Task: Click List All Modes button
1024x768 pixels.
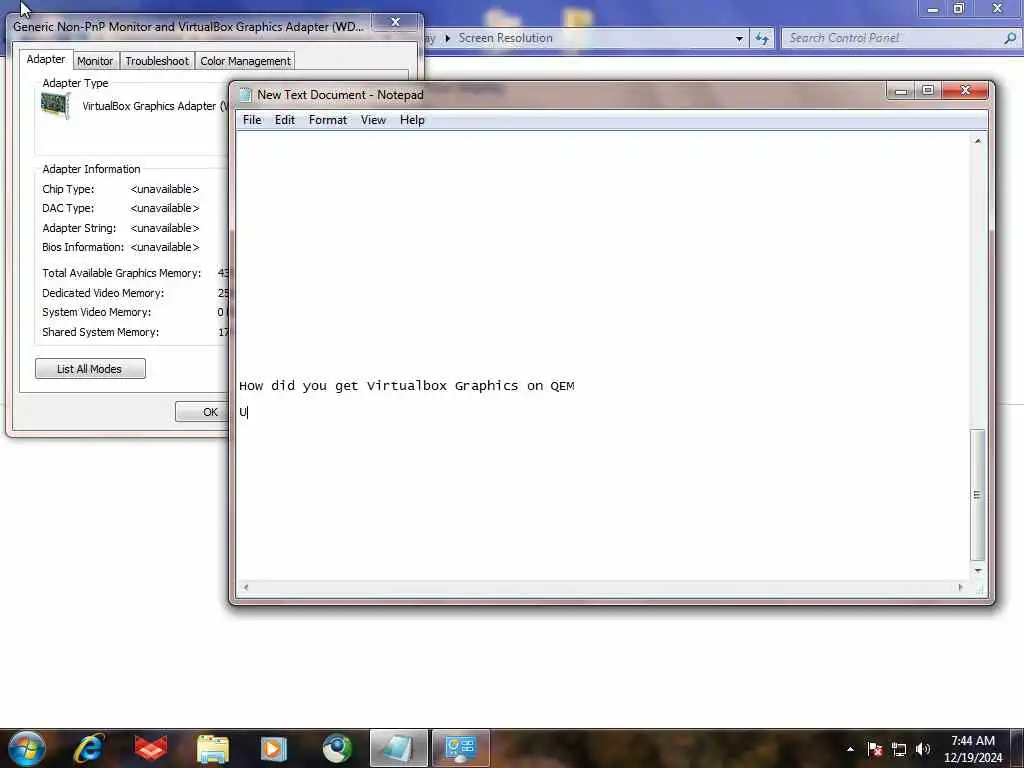Action: pyautogui.click(x=90, y=369)
